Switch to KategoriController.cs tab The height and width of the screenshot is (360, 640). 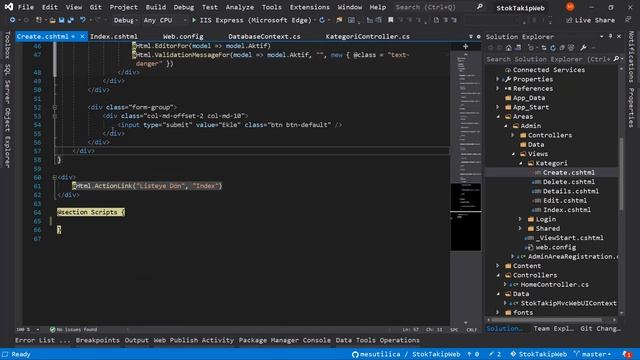coord(367,36)
